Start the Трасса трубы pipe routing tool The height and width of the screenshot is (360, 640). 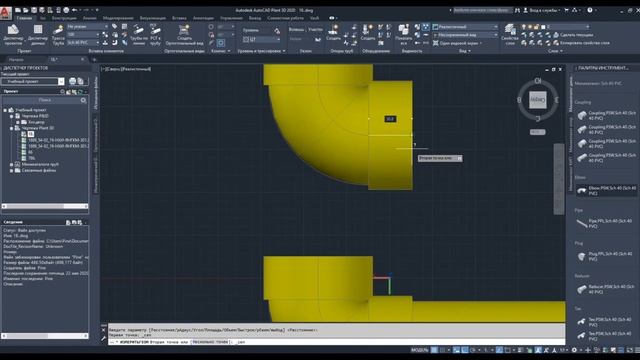tap(58, 35)
